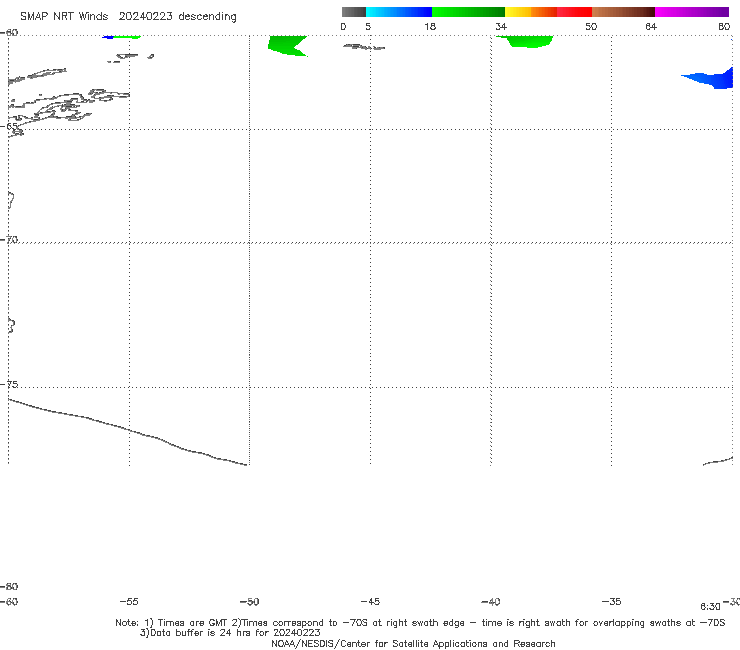Click the longitude axis label "-35"

(612, 602)
